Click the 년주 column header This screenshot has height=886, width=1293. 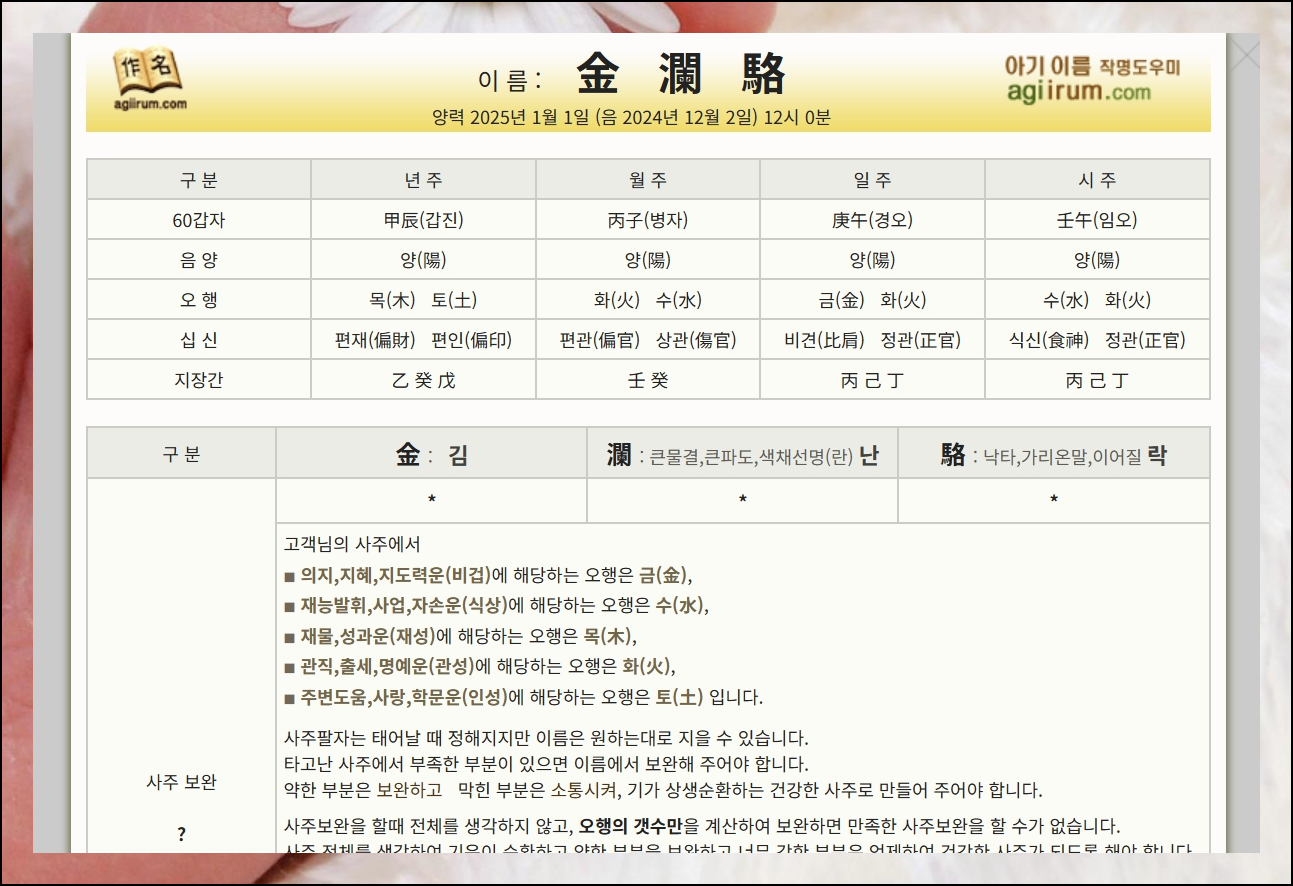click(x=423, y=180)
